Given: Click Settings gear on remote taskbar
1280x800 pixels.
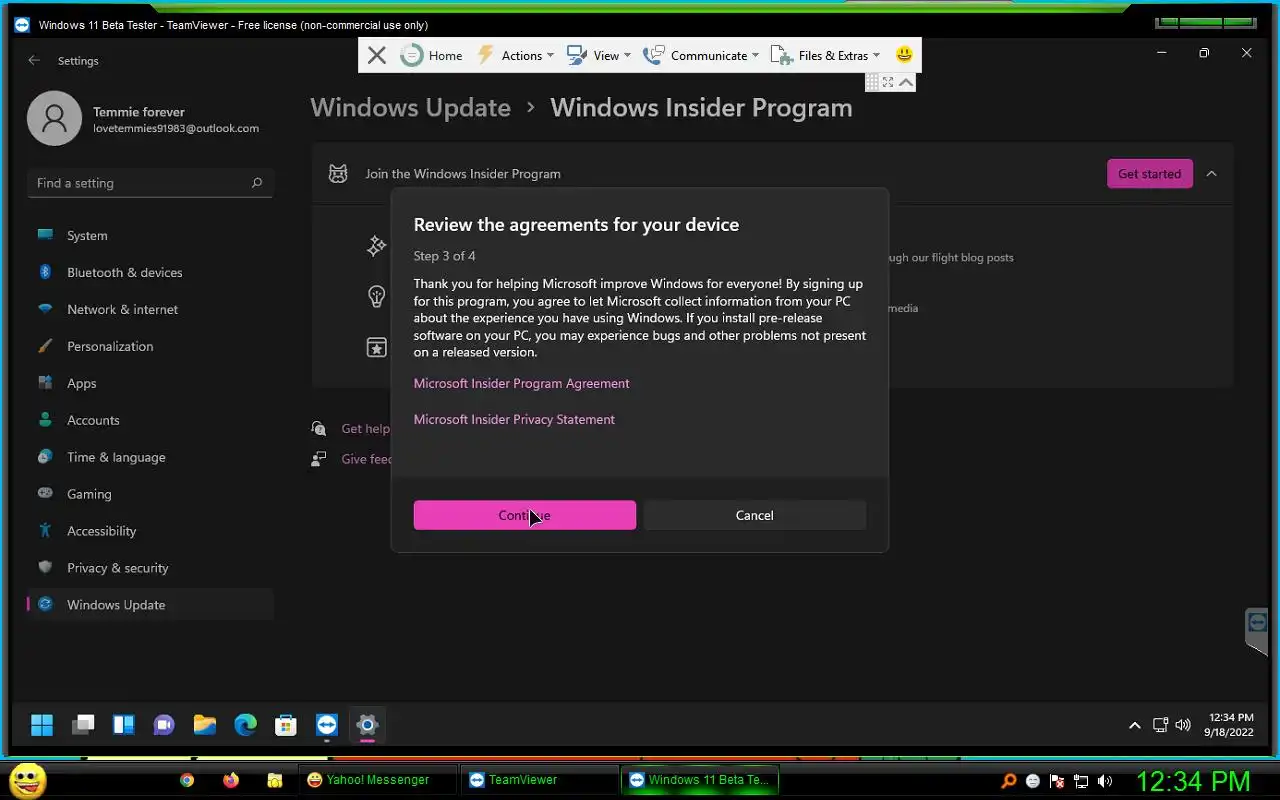Looking at the screenshot, I should [367, 725].
